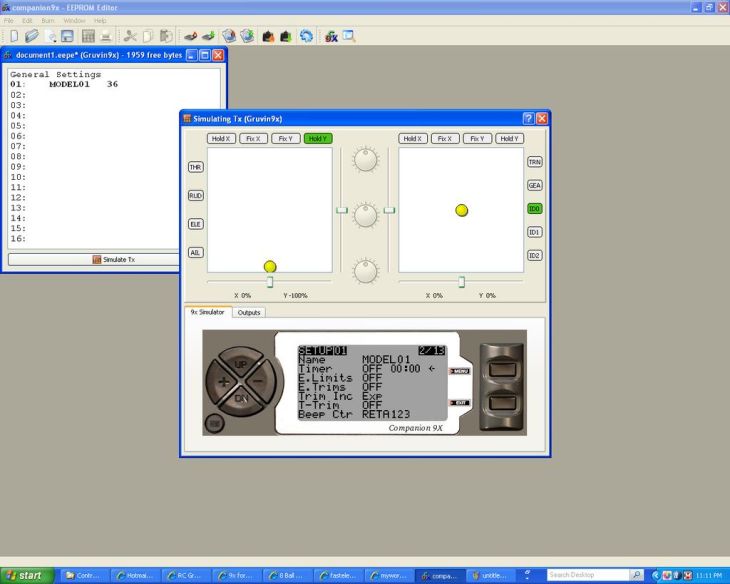Click the Paste clipboard icon
The height and width of the screenshot is (584, 730).
click(x=166, y=36)
